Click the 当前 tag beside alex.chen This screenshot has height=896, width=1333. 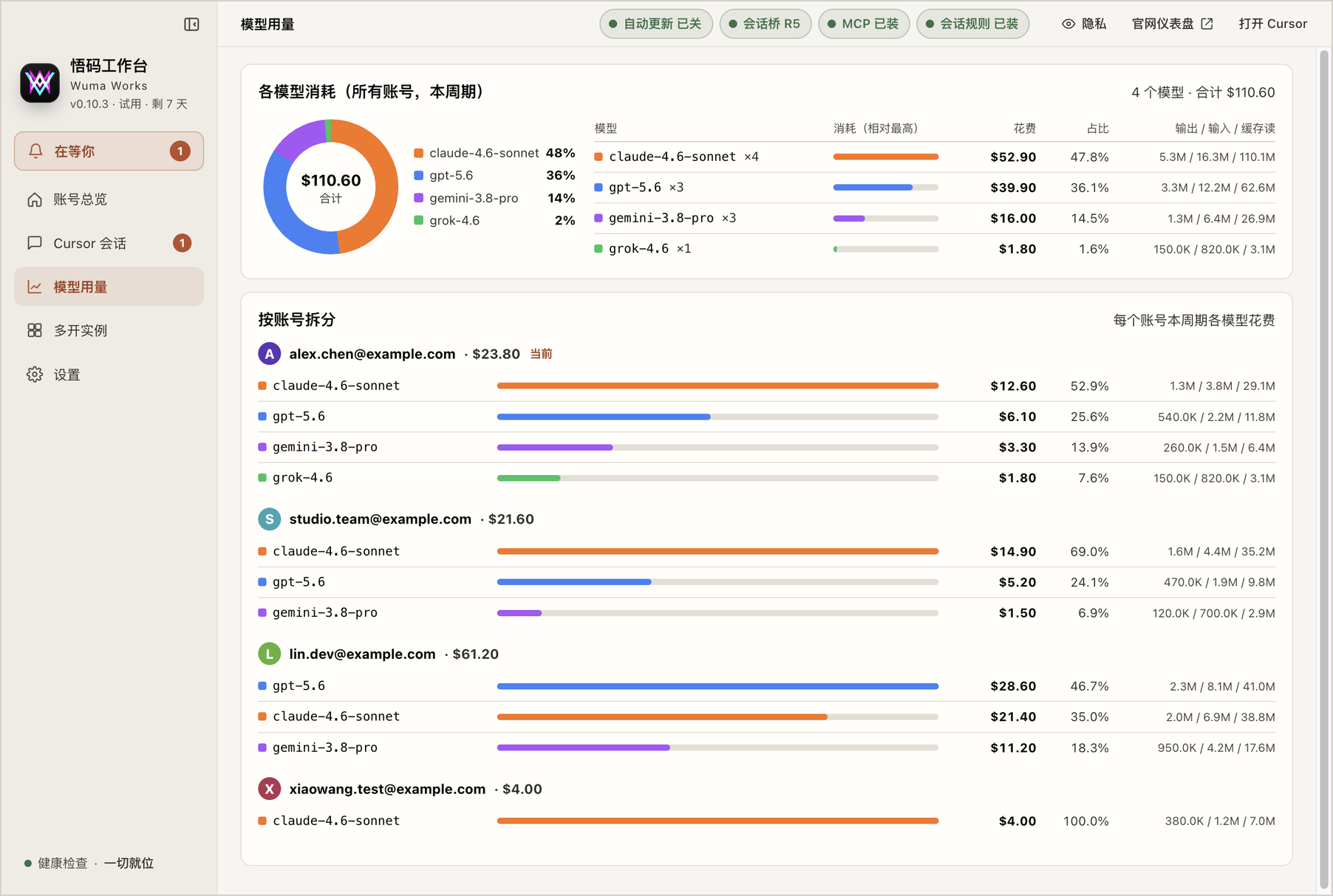(542, 354)
